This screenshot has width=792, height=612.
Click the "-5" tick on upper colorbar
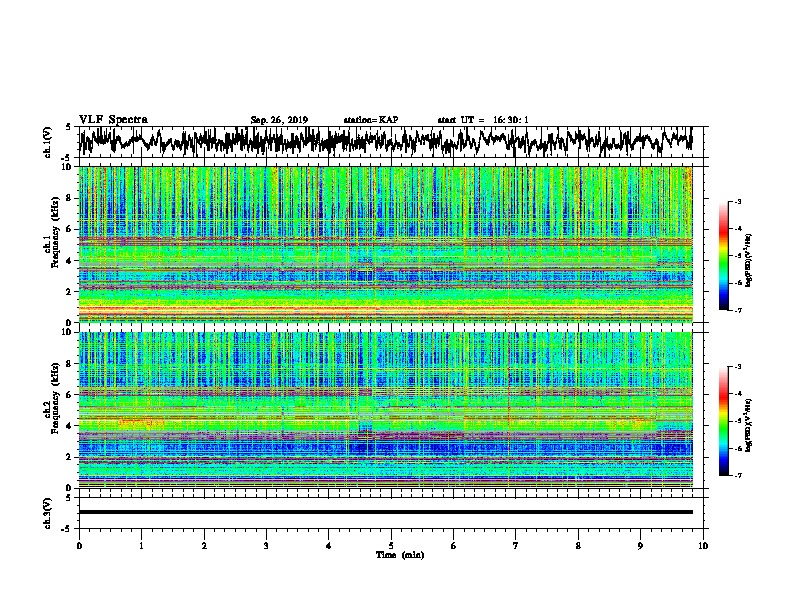tap(737, 256)
